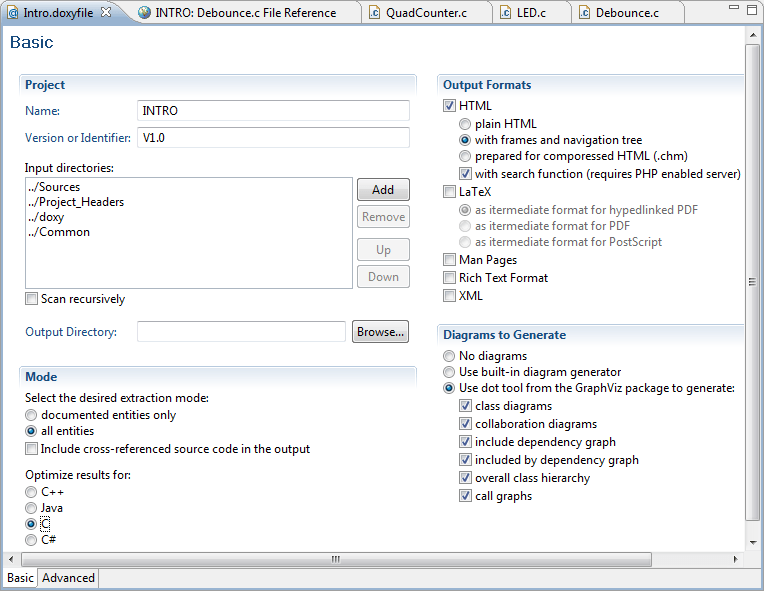Click the Remove directory button
Viewport: 764px width, 591px height.
(x=383, y=217)
